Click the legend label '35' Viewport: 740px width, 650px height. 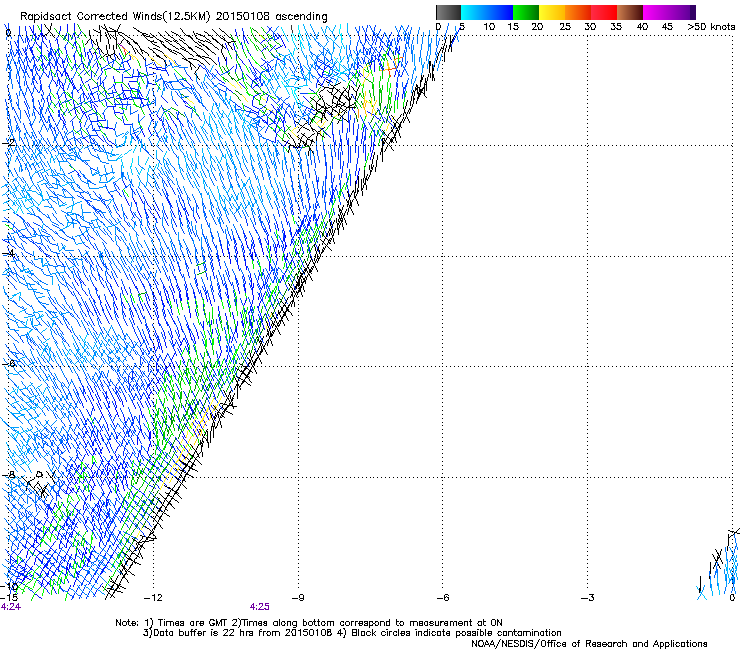click(616, 27)
